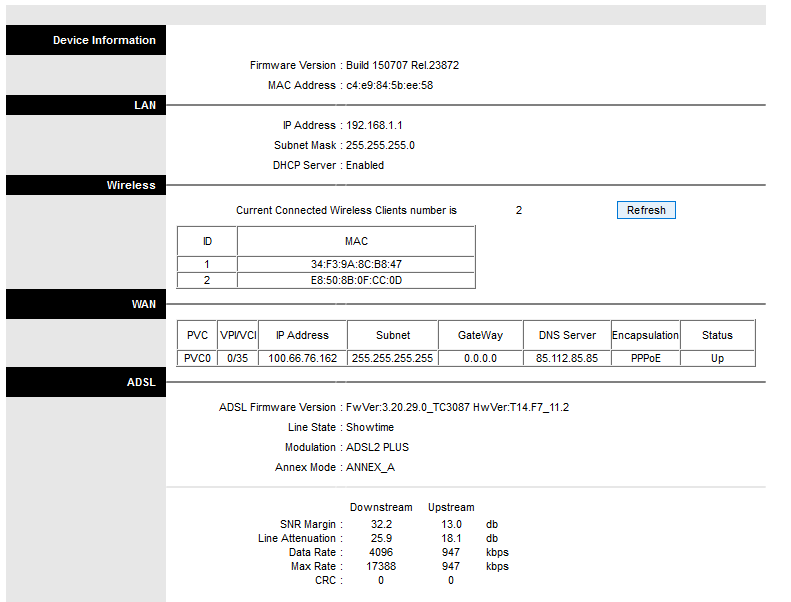Viewport: 791px width, 602px height.
Task: Click the Encapsulation column header
Action: [x=646, y=335]
